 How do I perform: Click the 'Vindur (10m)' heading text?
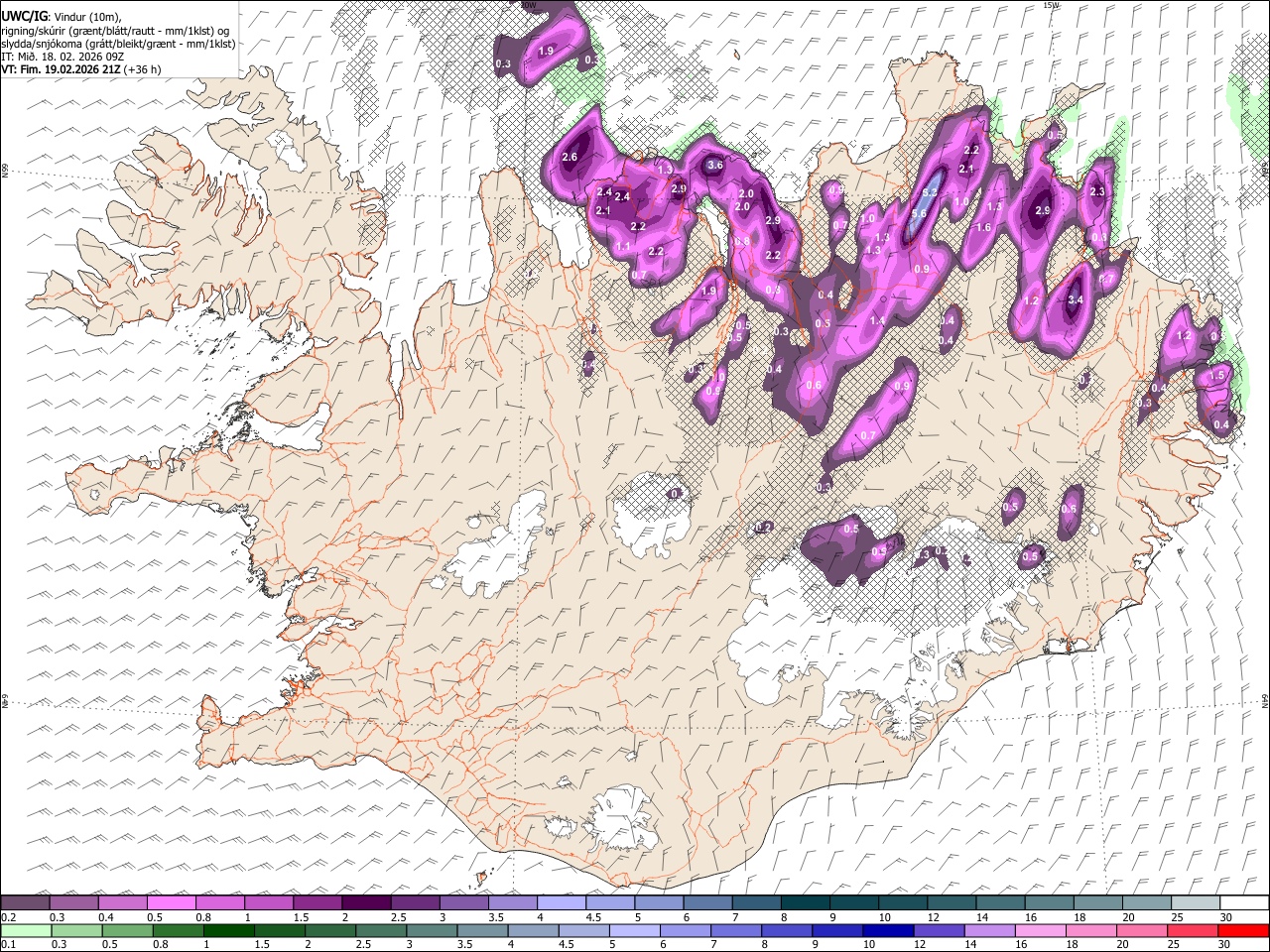point(85,16)
